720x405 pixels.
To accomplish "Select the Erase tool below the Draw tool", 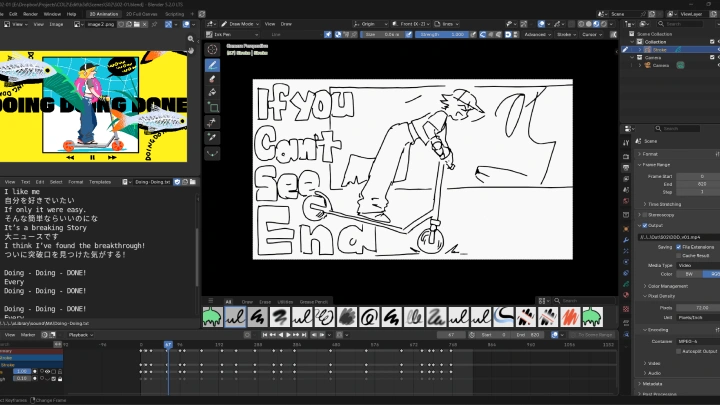I will (212, 79).
